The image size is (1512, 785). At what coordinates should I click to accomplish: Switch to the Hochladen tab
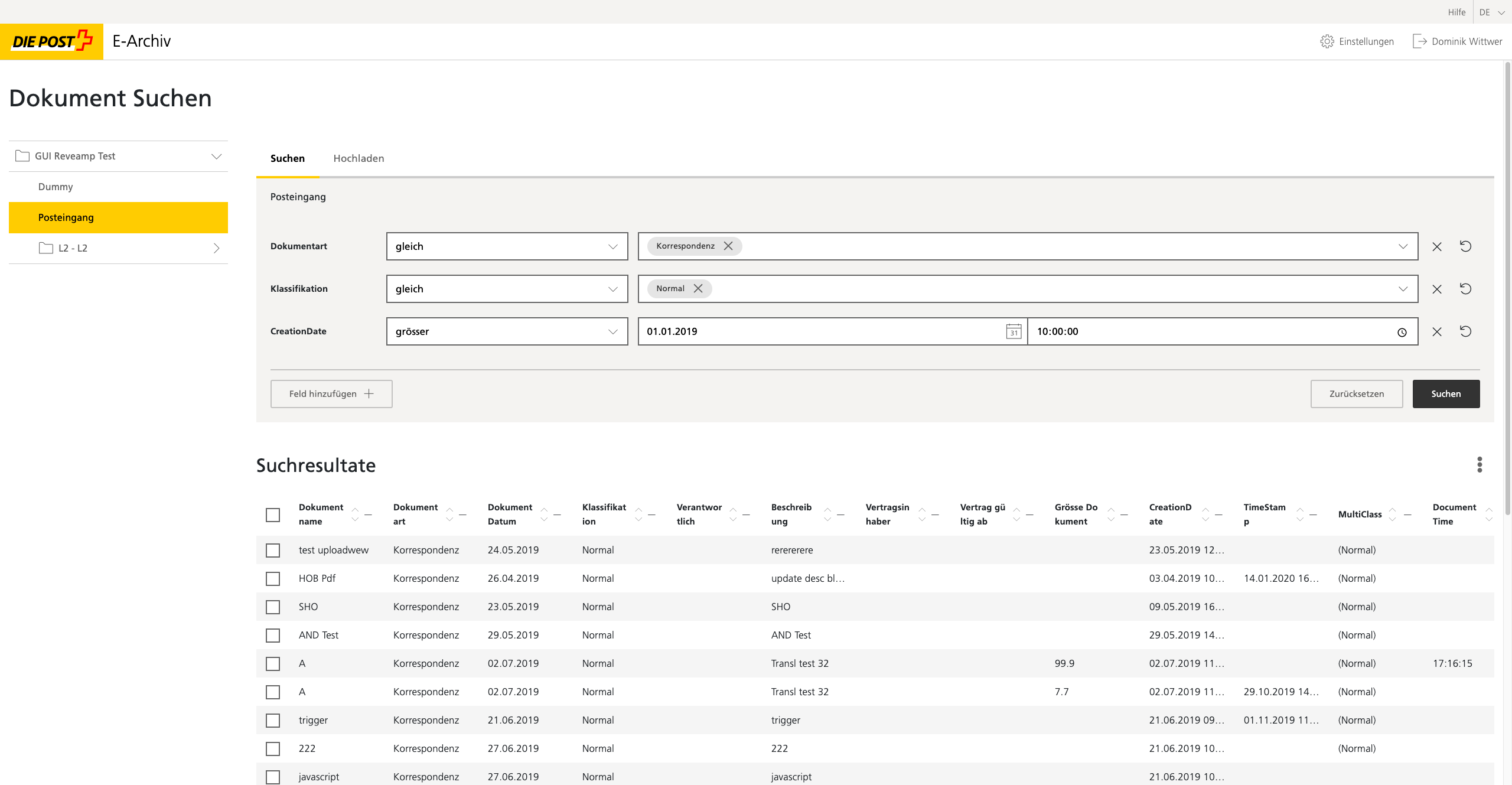tap(359, 158)
